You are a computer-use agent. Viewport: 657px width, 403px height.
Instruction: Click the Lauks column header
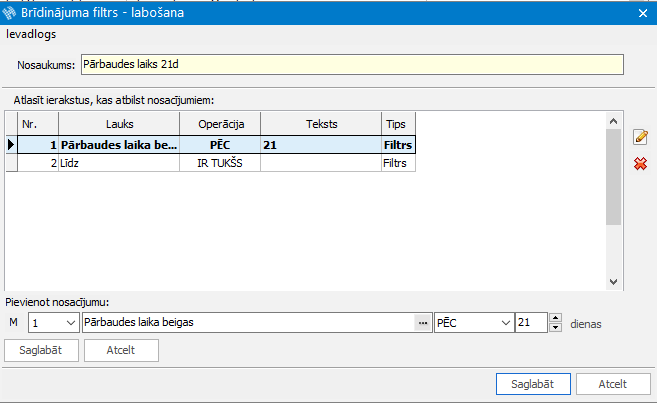tap(119, 124)
